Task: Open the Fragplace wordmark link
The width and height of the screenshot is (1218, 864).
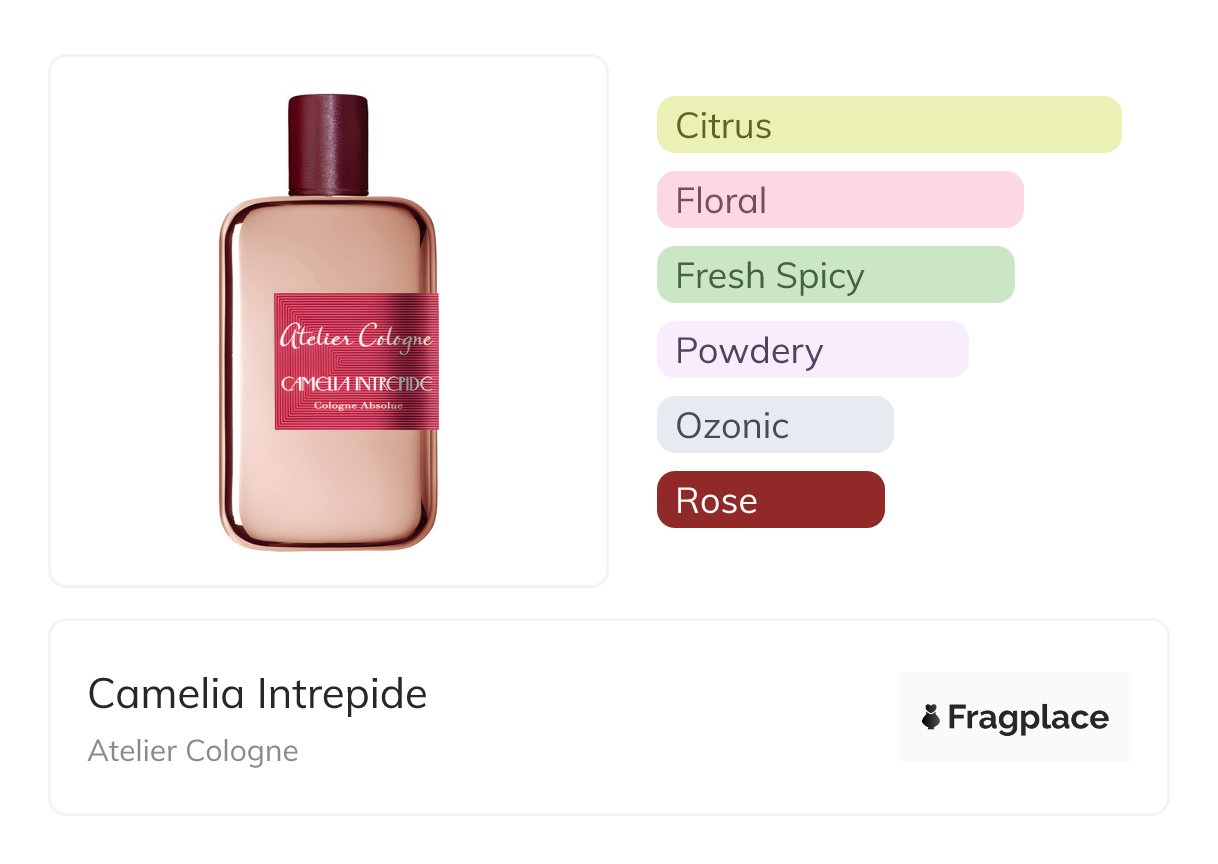Action: tap(1028, 718)
